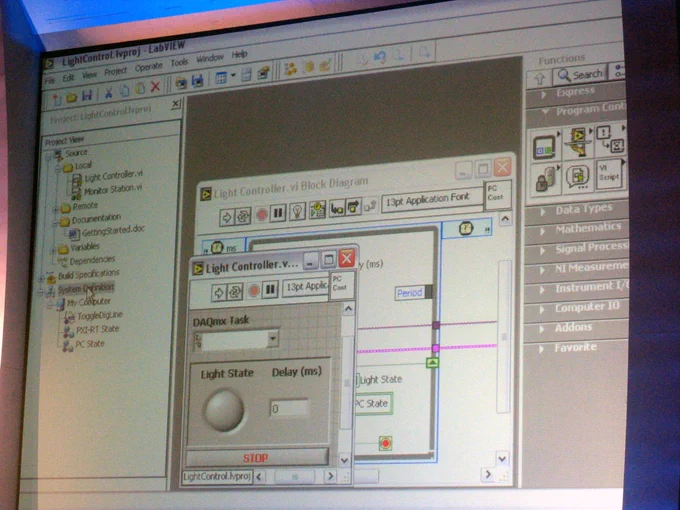Select PXI-RT State tree item
This screenshot has width=680, height=510.
tap(97, 330)
